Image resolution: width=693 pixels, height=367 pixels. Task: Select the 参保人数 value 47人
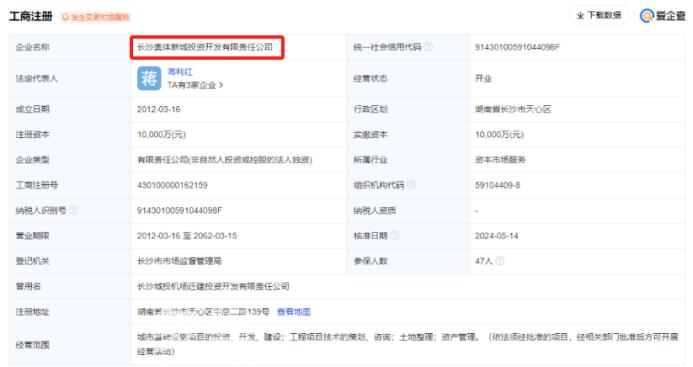484,261
